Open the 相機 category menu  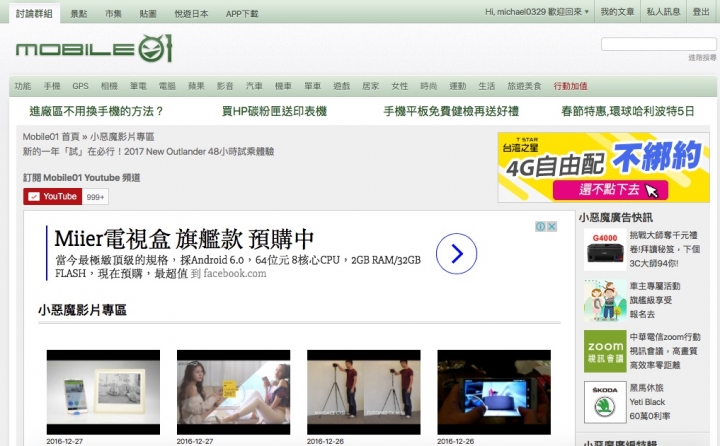109,86
